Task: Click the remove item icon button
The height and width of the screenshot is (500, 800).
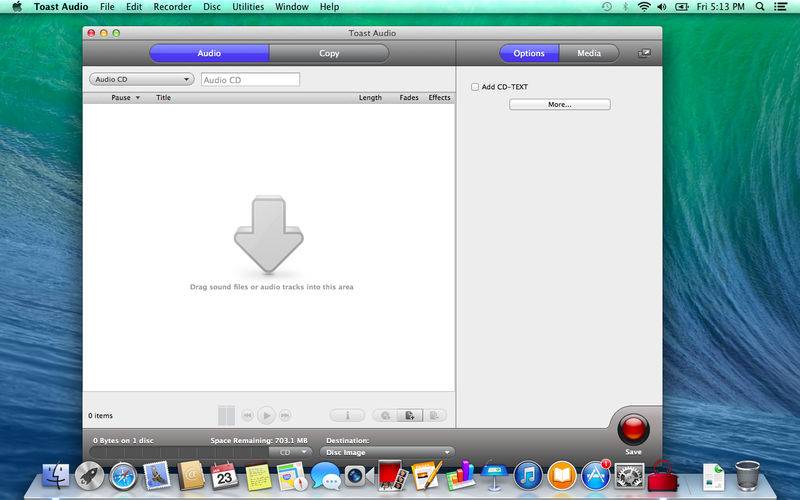Action: 434,415
